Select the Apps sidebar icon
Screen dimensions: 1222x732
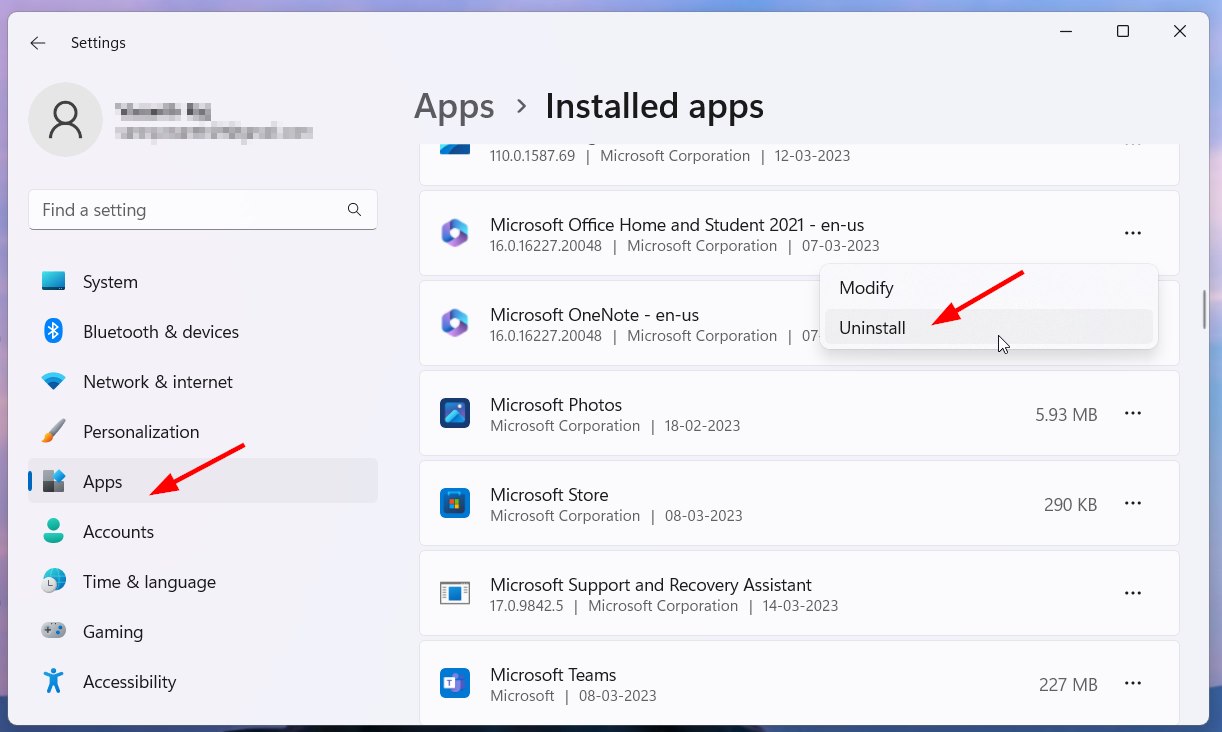click(54, 482)
